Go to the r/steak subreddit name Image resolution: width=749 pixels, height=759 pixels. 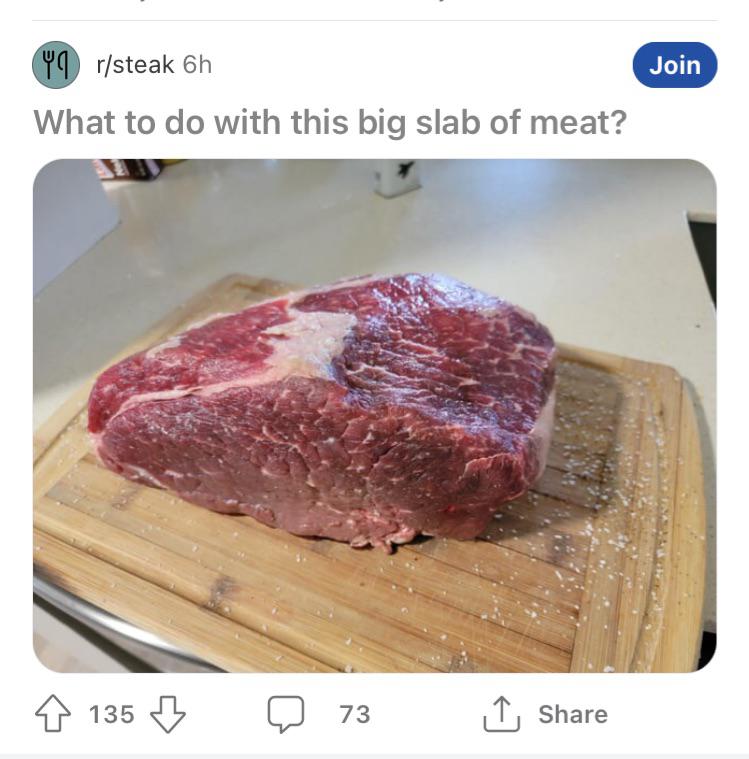(x=135, y=65)
